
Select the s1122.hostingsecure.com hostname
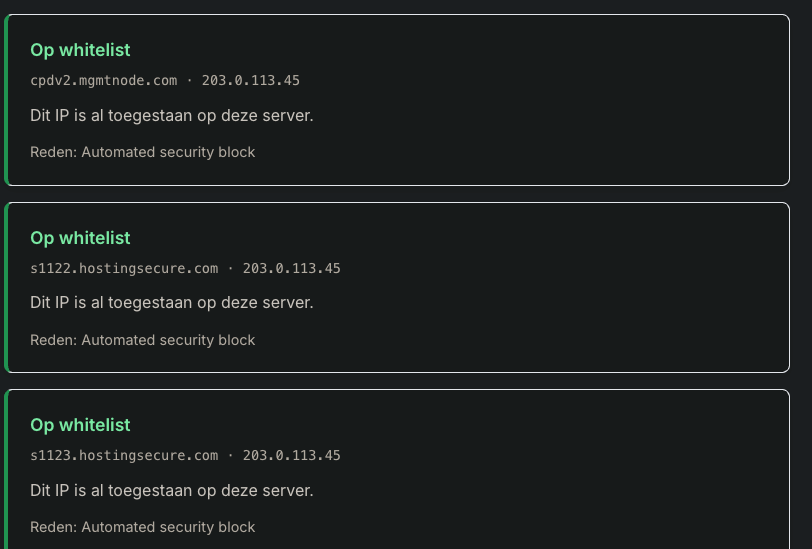(x=124, y=268)
